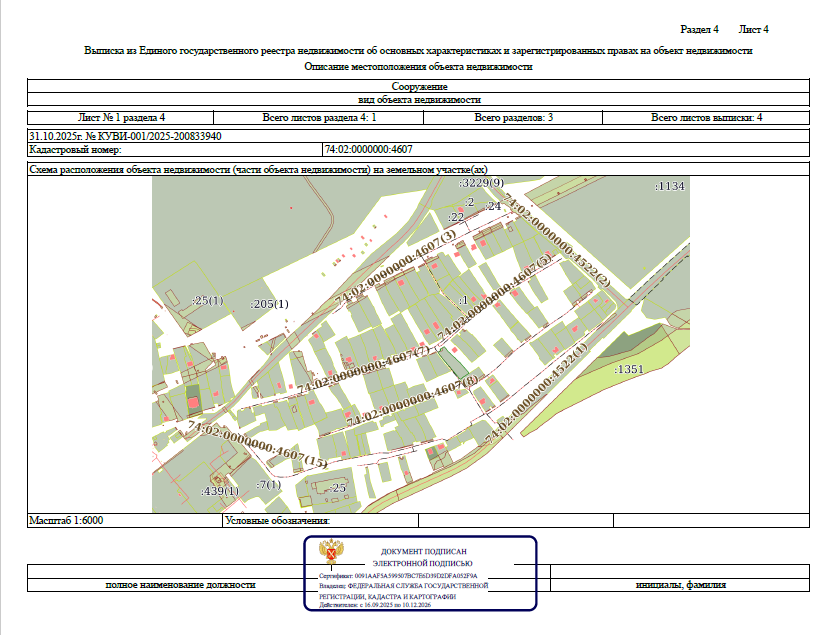This screenshot has height=635, width=820.
Task: Click map label ':439(1)'
Action: [220, 491]
